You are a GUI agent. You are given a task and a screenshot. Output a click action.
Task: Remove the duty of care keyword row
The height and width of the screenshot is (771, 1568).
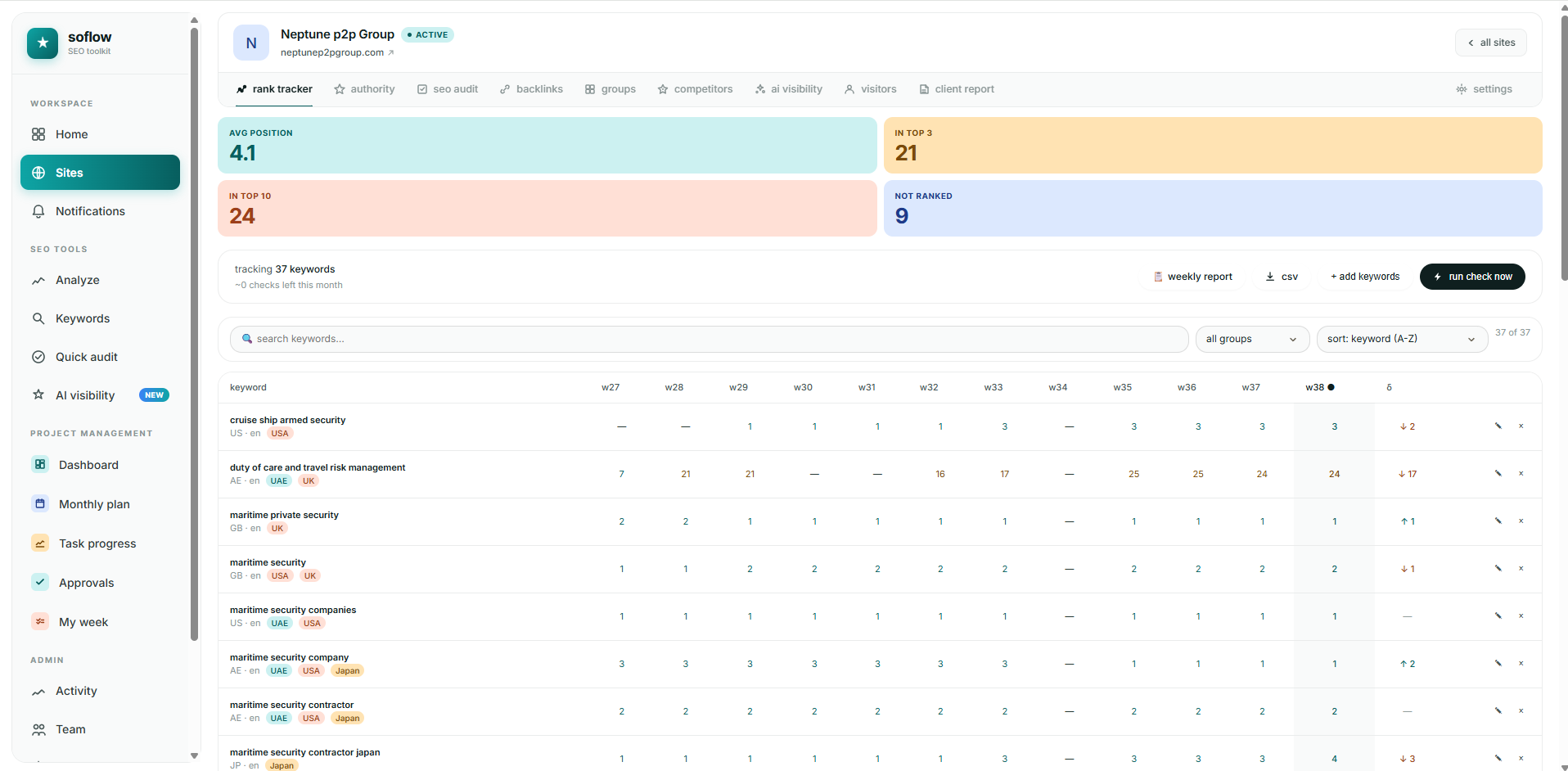1521,474
